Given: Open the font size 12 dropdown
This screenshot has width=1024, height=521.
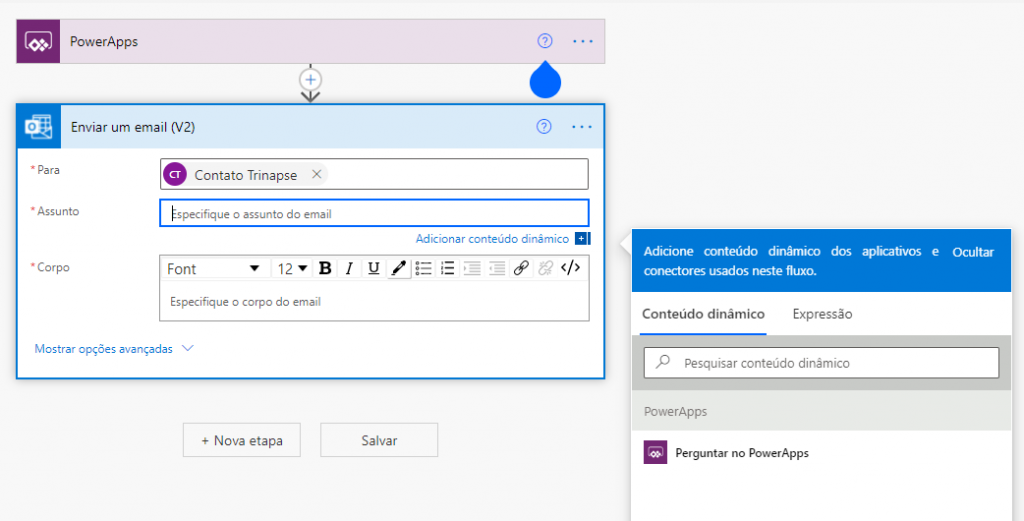Looking at the screenshot, I should (x=292, y=268).
